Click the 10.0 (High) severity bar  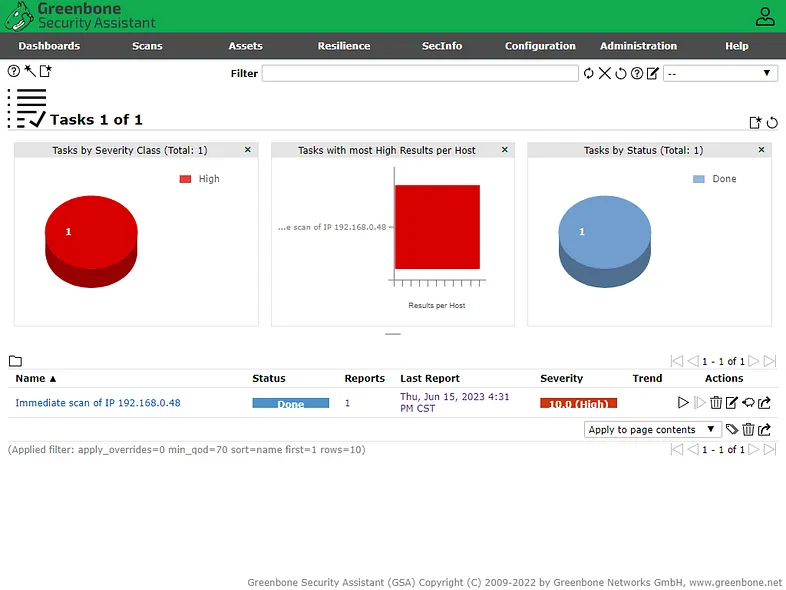(x=578, y=403)
